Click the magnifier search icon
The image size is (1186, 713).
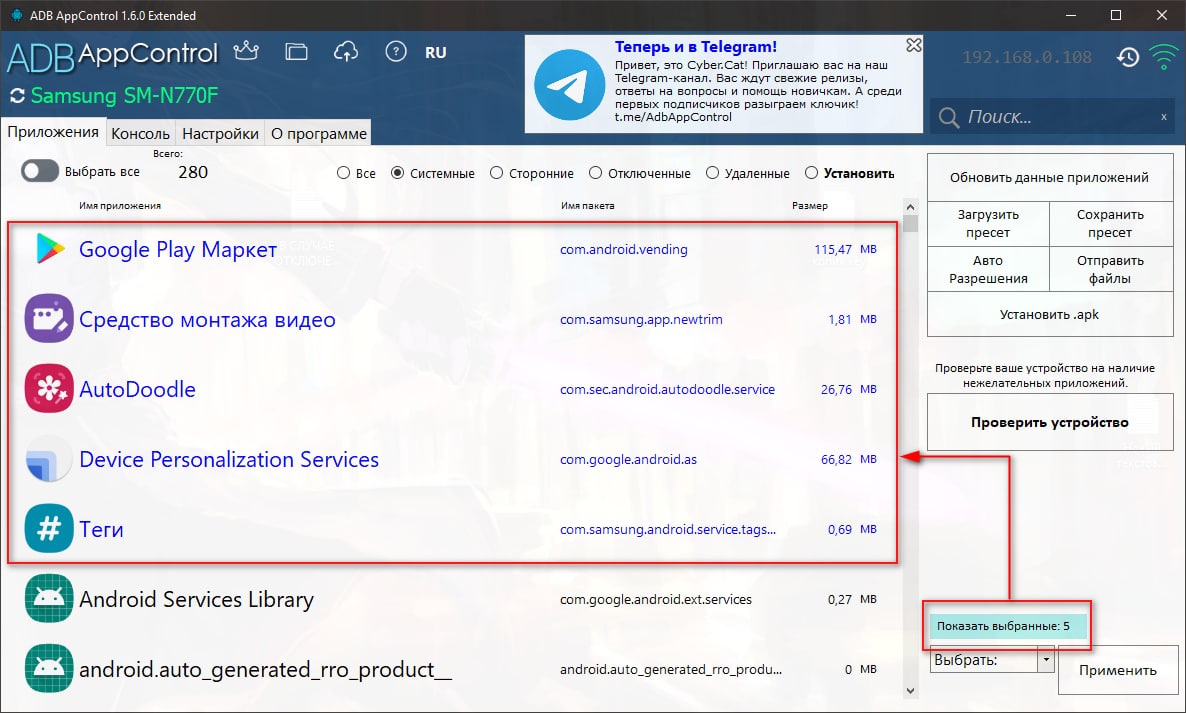point(948,117)
